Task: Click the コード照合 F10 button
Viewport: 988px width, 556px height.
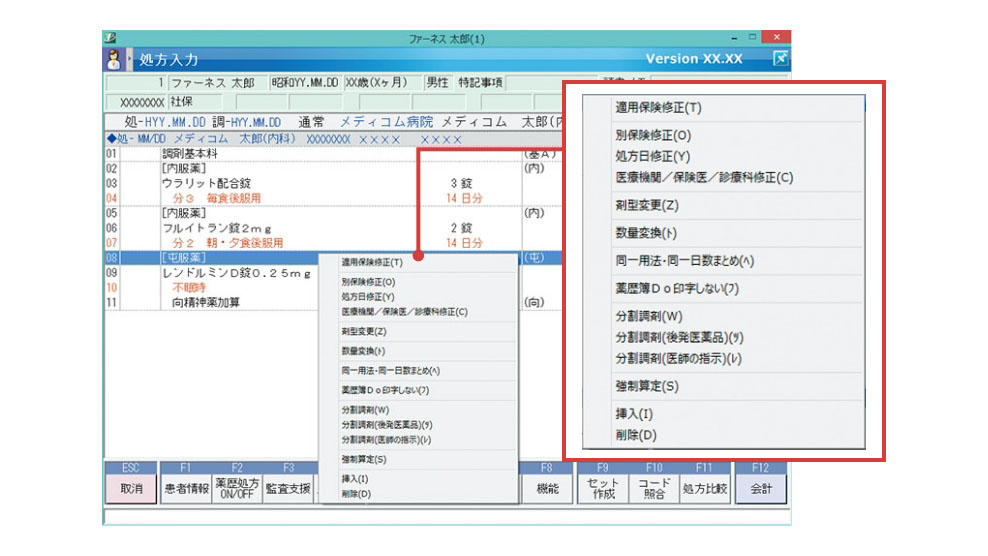Action: tap(654, 488)
